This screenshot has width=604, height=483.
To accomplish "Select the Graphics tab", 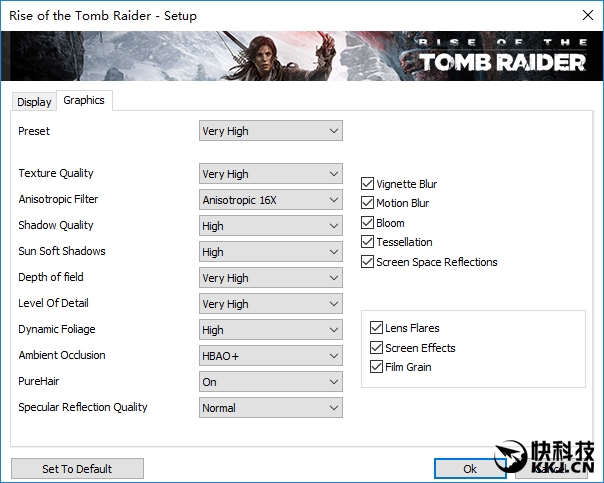I will click(x=84, y=101).
